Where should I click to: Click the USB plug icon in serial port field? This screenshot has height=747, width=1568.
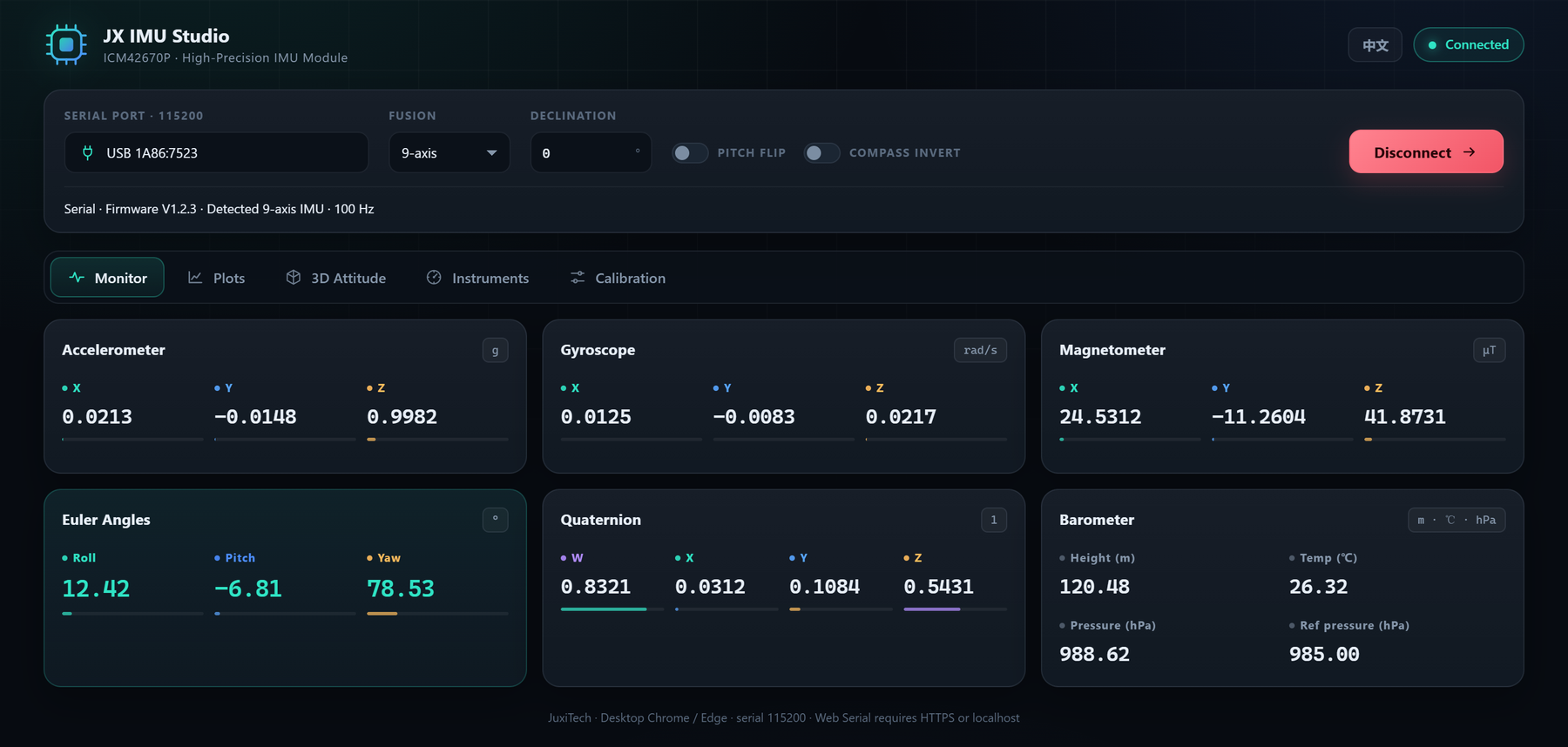(x=87, y=152)
